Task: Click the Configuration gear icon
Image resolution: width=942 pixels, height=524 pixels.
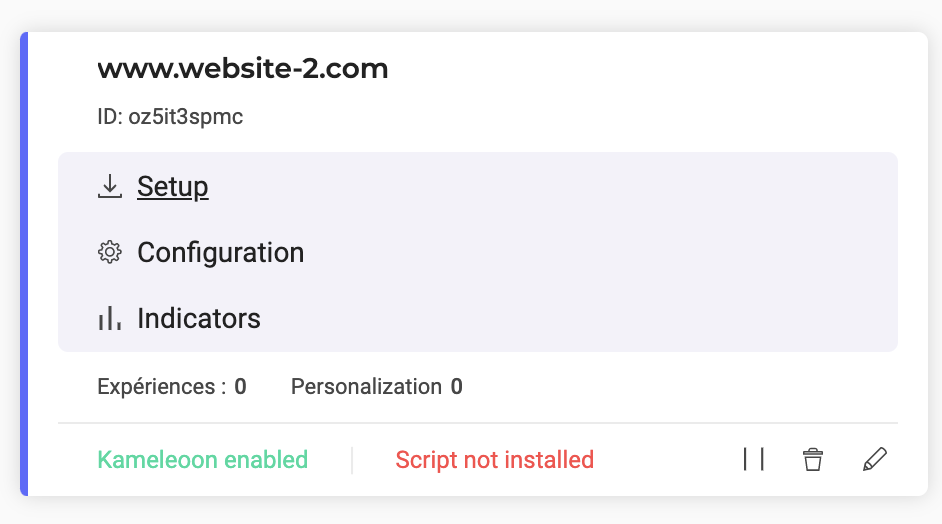Action: [109, 252]
